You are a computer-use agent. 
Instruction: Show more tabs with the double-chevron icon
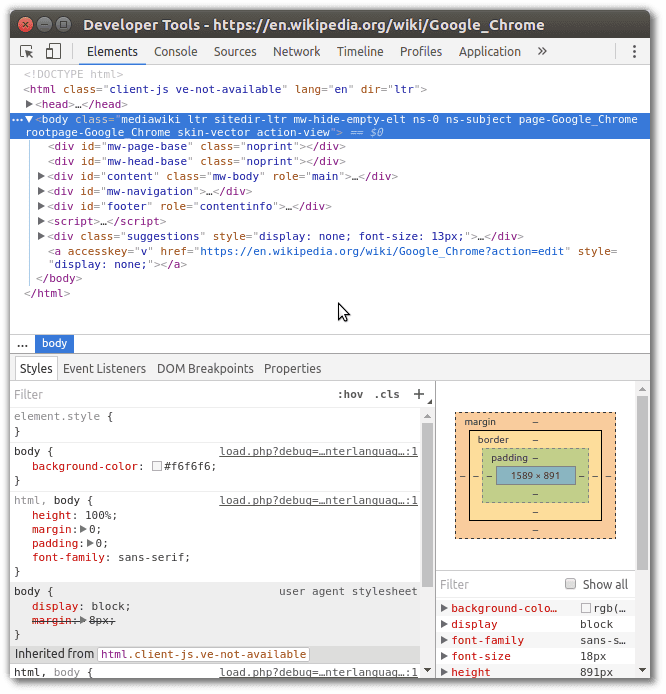click(x=542, y=51)
